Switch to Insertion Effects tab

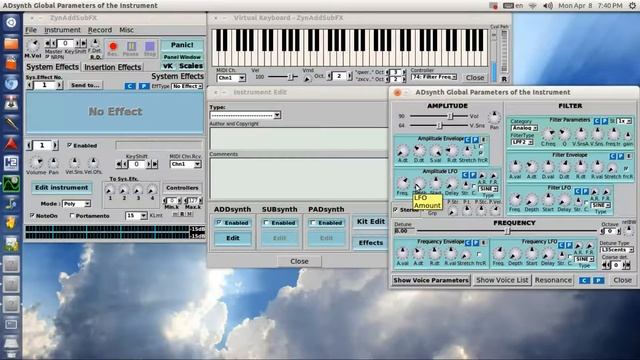pyautogui.click(x=113, y=67)
